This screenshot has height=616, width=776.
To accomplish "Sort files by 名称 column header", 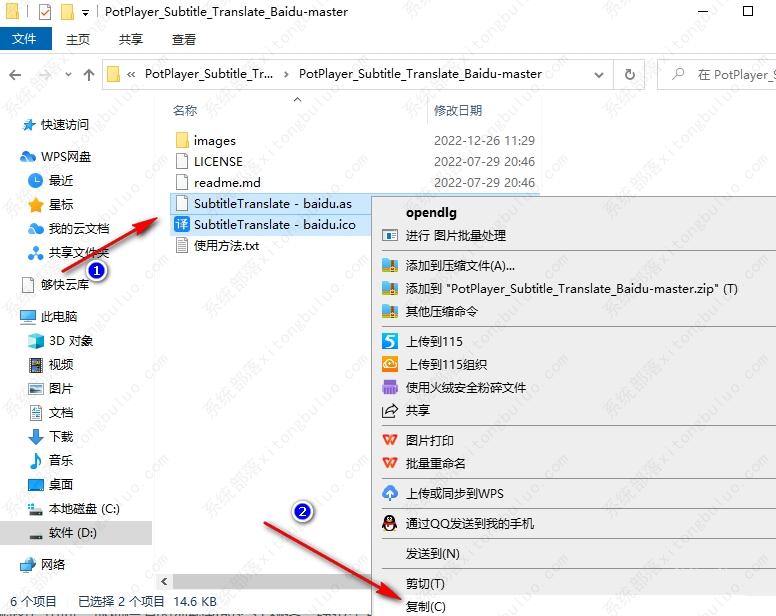I will point(185,110).
